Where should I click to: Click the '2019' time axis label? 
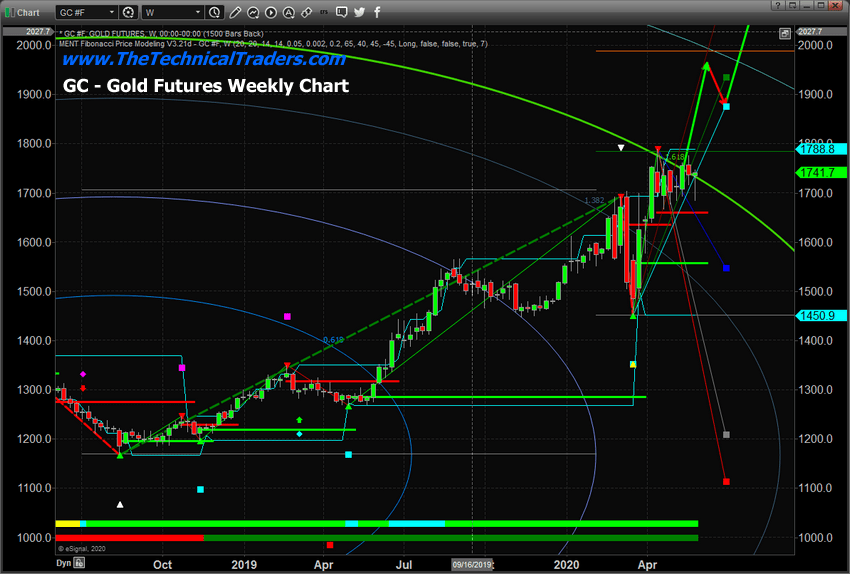click(244, 565)
